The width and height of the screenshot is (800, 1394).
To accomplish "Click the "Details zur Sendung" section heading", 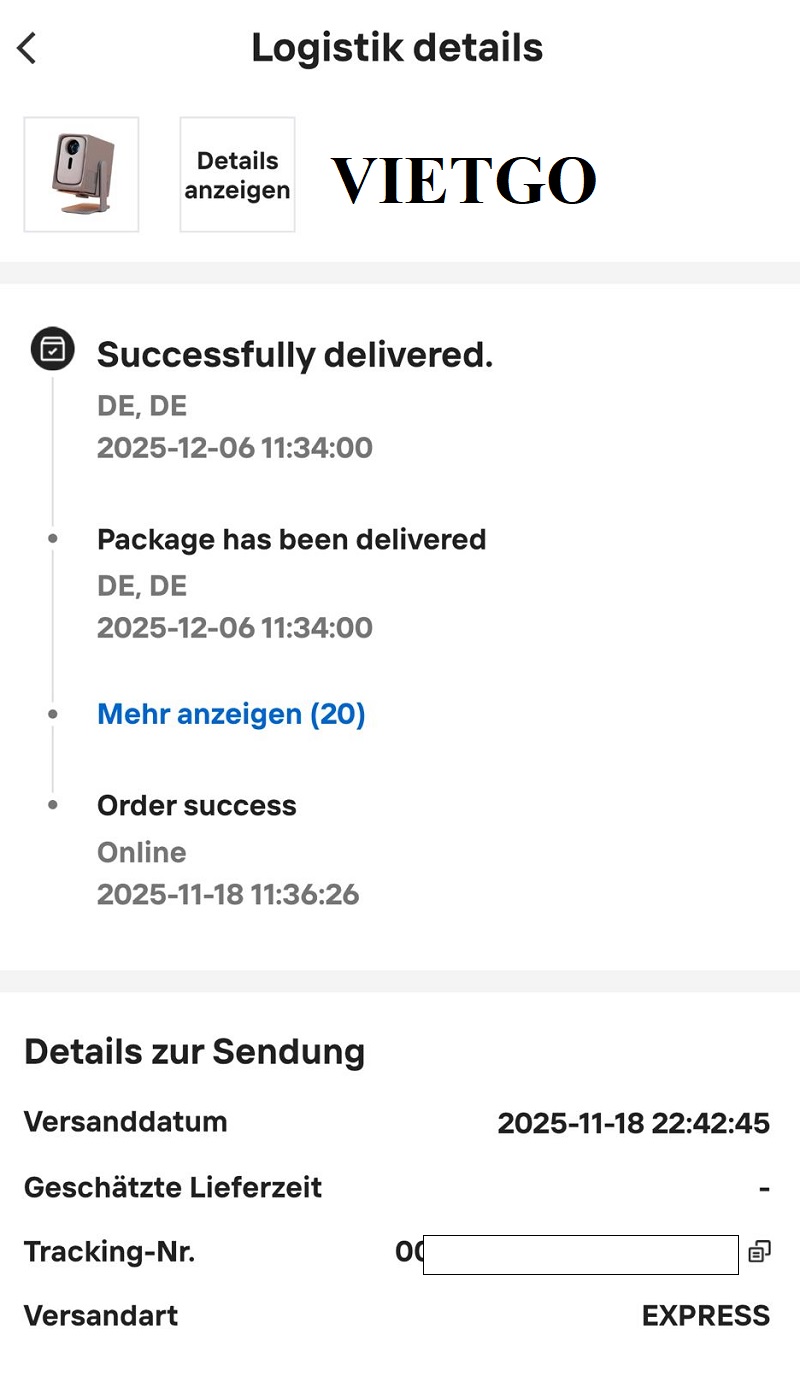I will (194, 1052).
